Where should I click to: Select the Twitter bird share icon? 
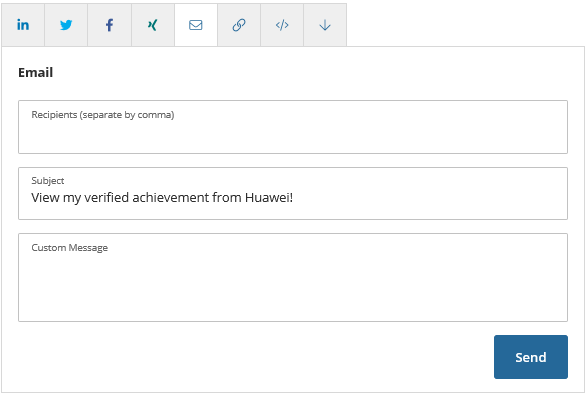click(66, 25)
